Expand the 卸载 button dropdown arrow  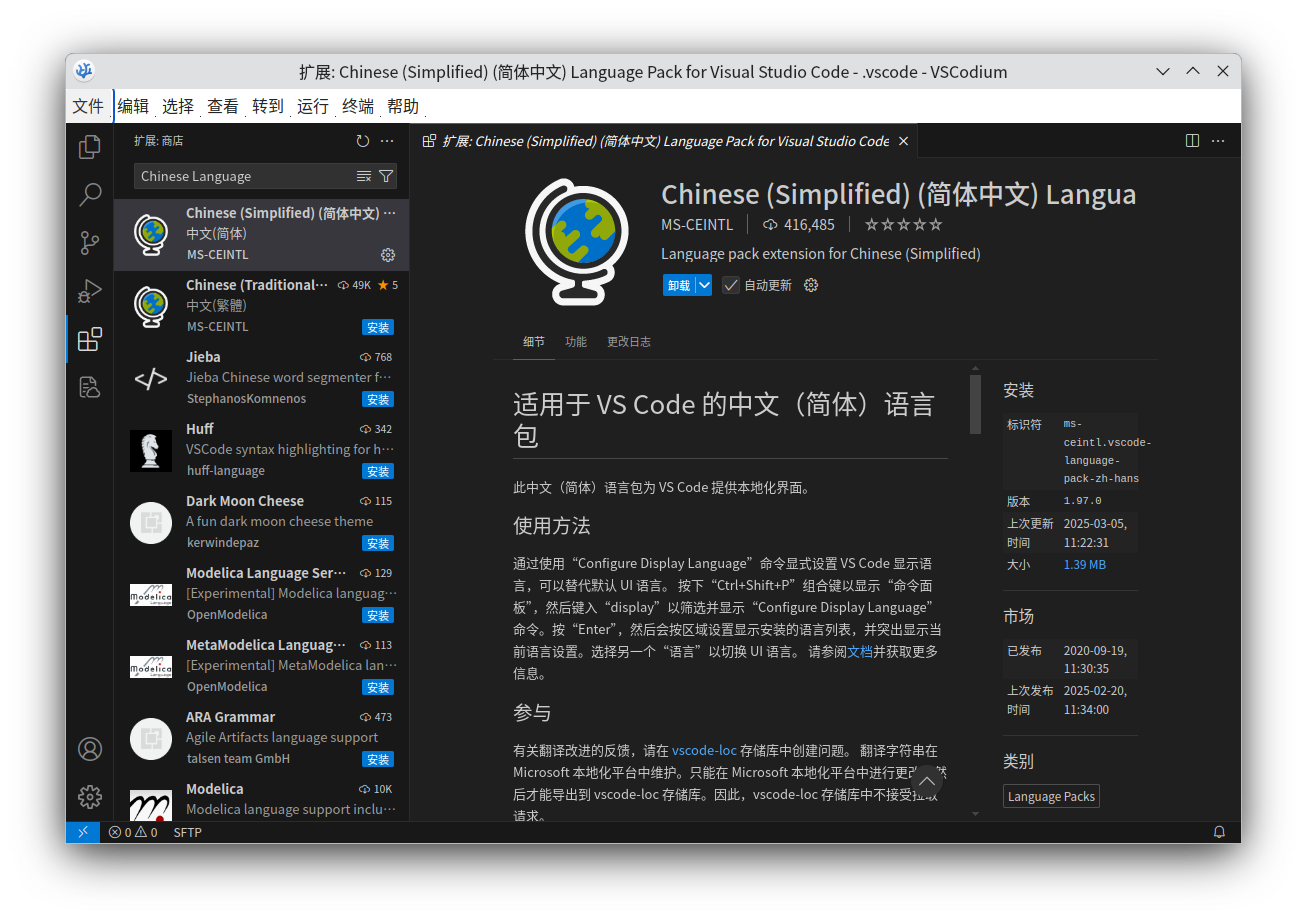[704, 285]
